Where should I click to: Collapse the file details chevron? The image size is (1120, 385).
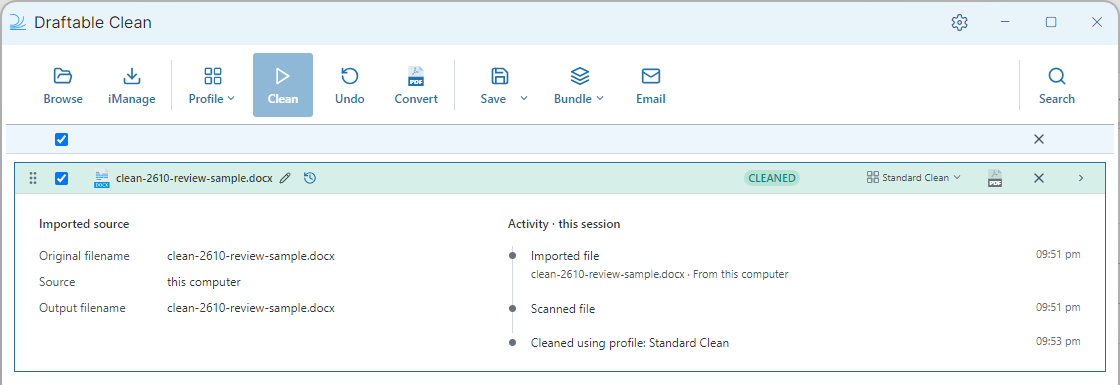coord(1081,178)
